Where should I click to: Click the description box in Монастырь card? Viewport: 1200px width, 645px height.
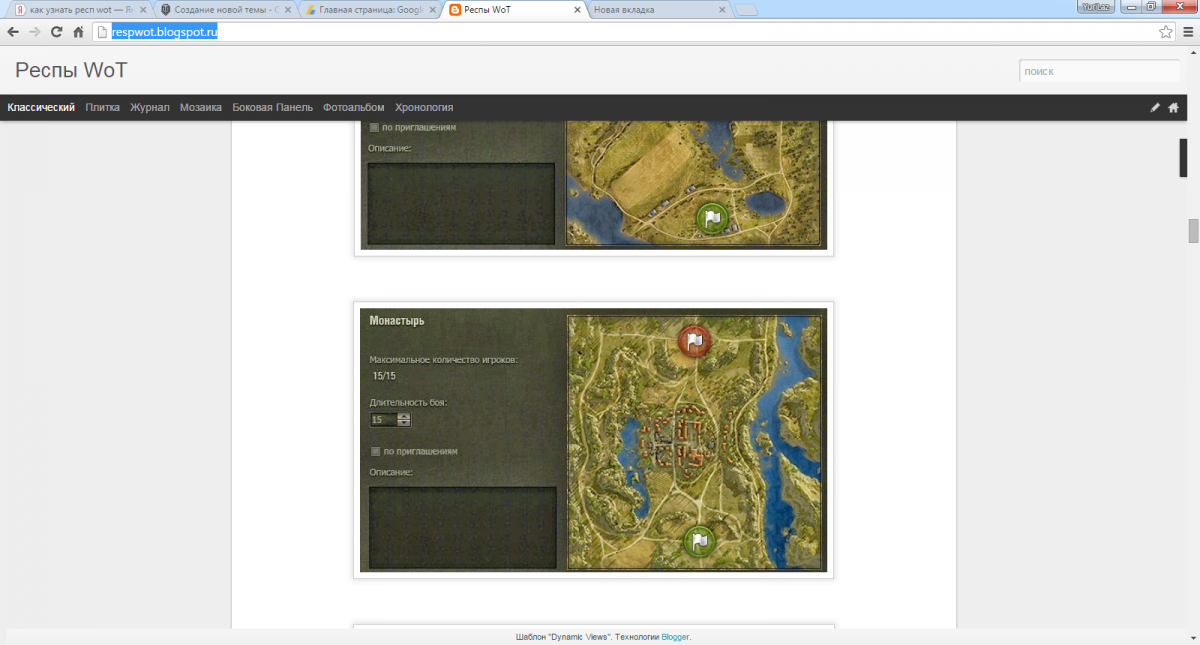click(x=462, y=528)
